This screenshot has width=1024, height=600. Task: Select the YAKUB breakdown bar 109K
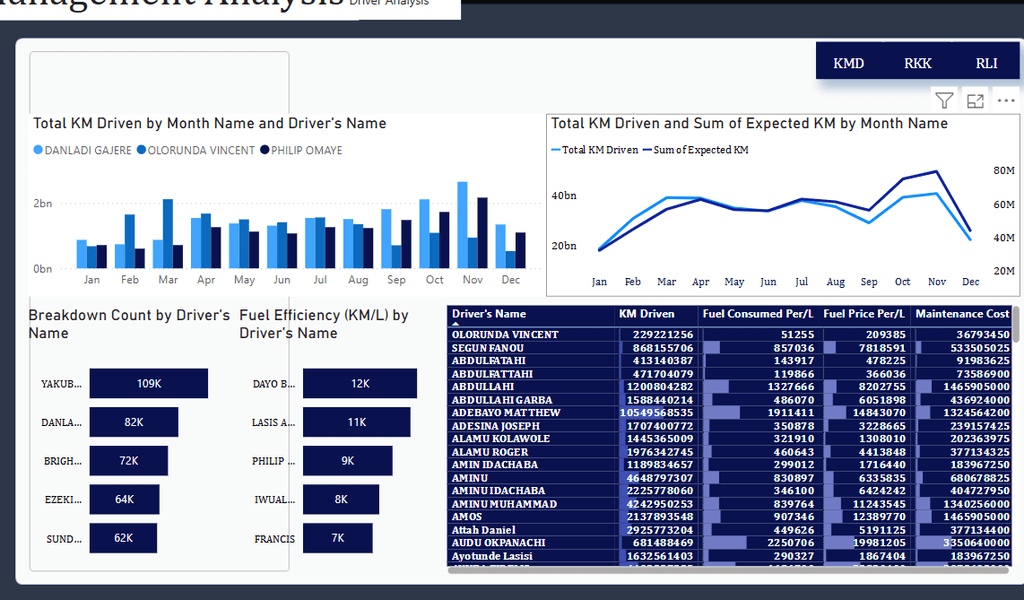pyautogui.click(x=149, y=383)
